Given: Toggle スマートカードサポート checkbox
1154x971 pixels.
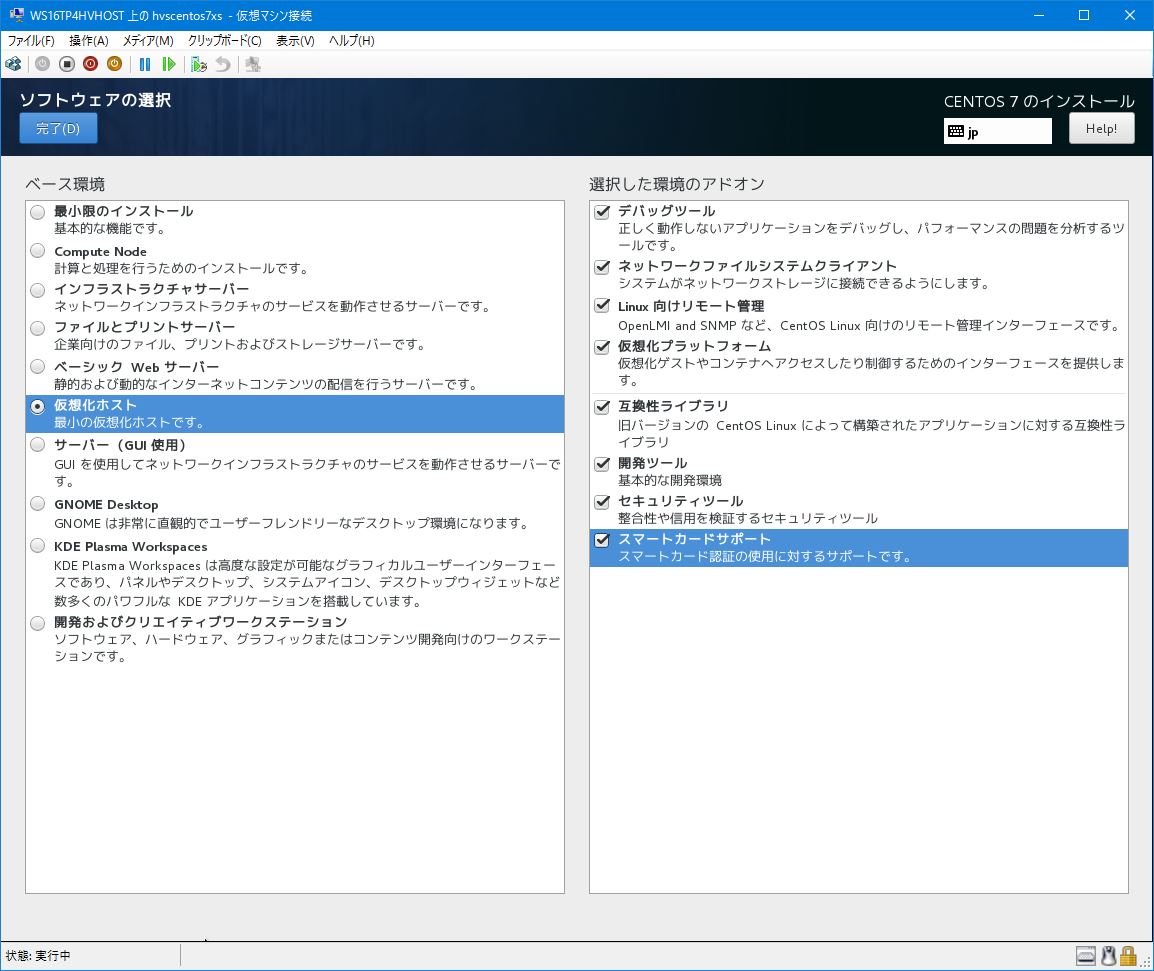Looking at the screenshot, I should tap(602, 540).
